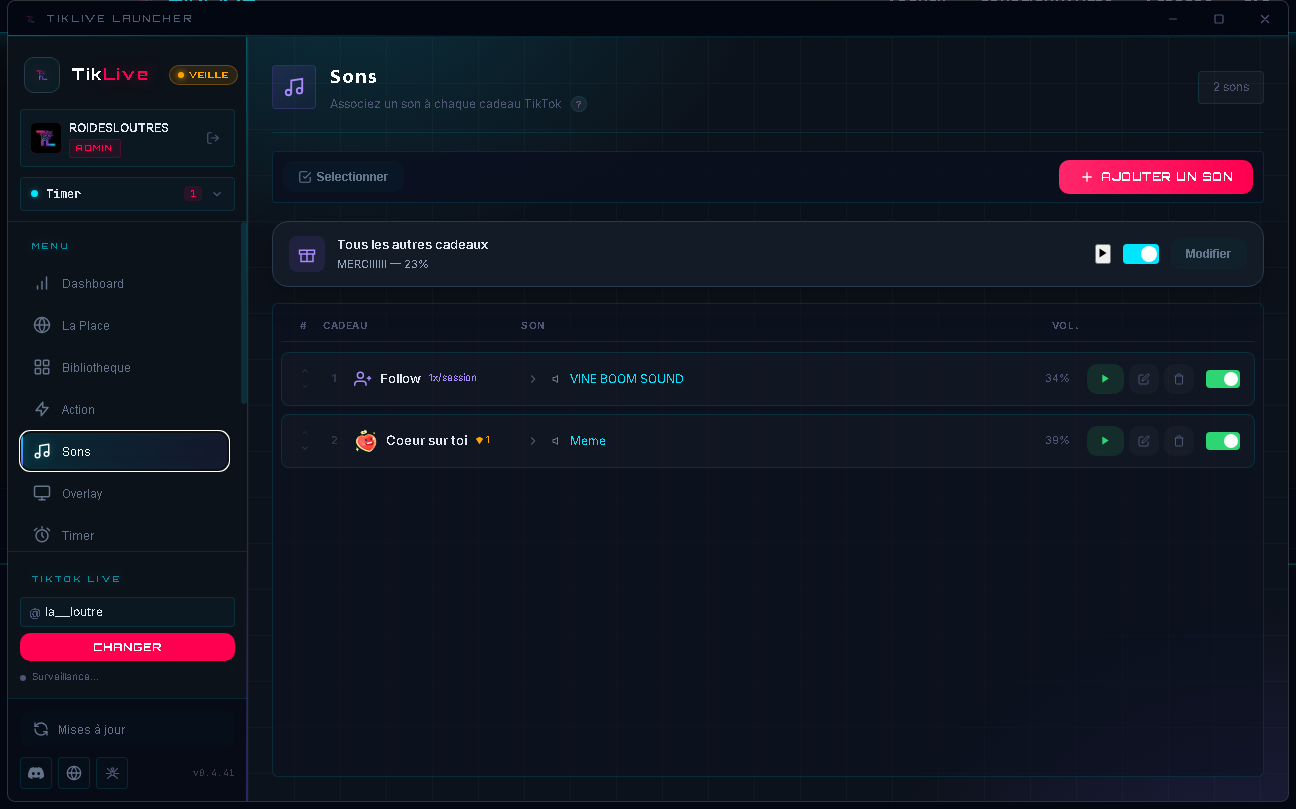Image resolution: width=1296 pixels, height=809 pixels.
Task: Expand the Timer profile dropdown
Action: [127, 194]
